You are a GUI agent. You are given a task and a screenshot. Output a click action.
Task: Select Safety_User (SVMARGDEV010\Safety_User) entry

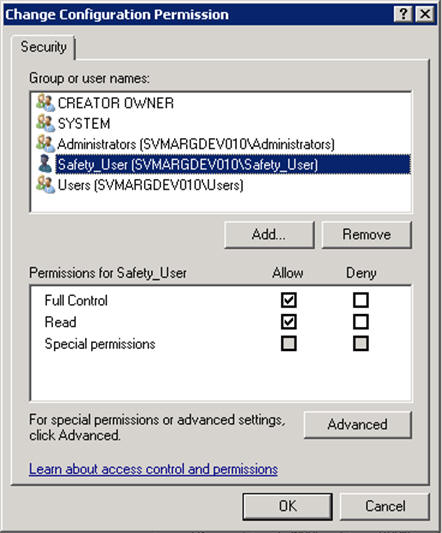coord(233,165)
